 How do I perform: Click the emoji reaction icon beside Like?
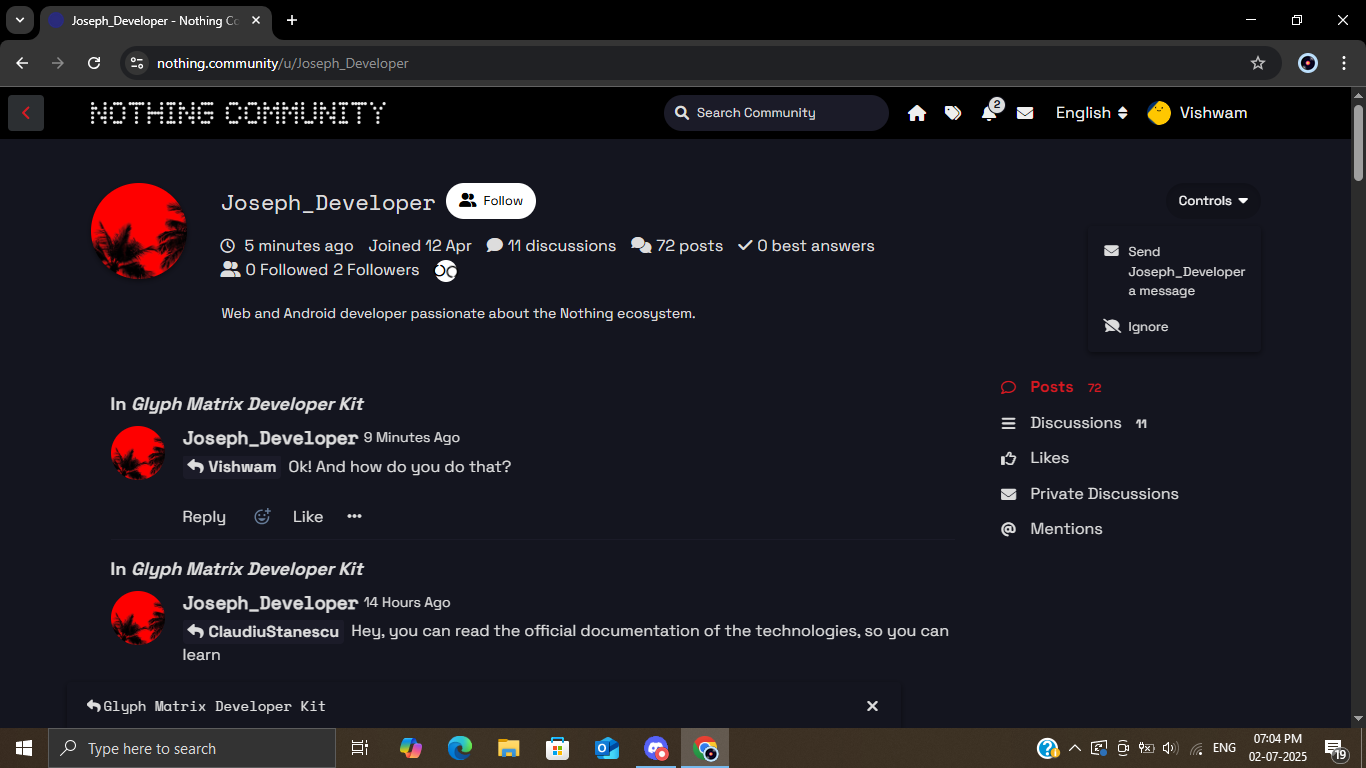[x=262, y=517]
